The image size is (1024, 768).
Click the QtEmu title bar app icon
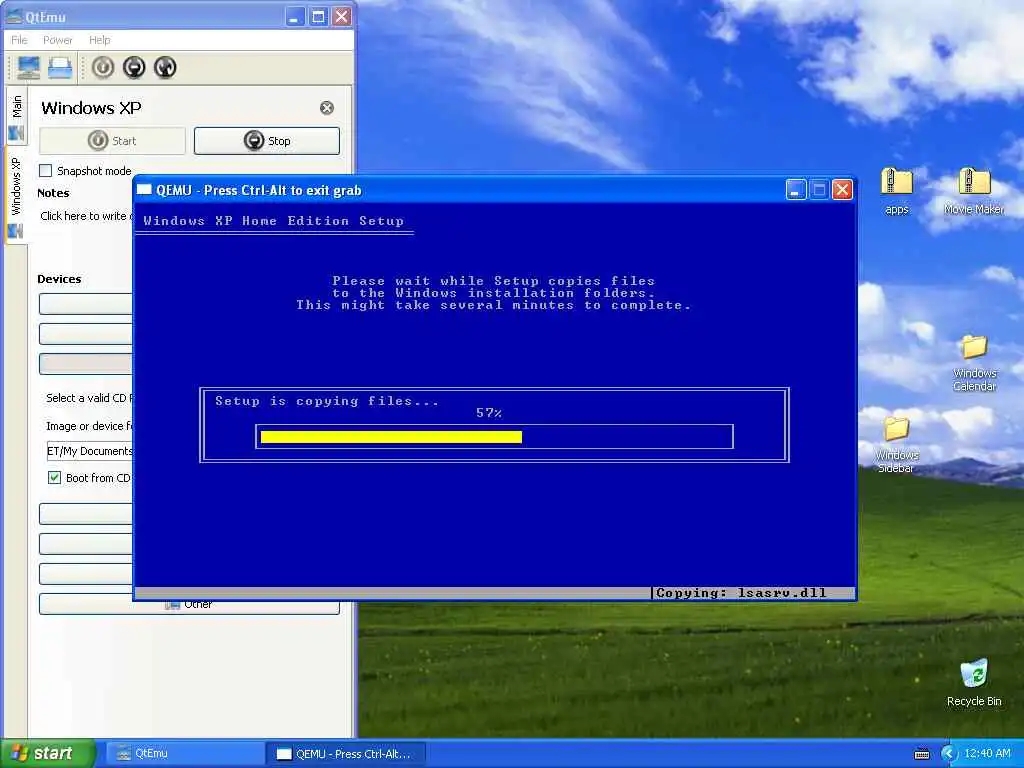point(14,16)
